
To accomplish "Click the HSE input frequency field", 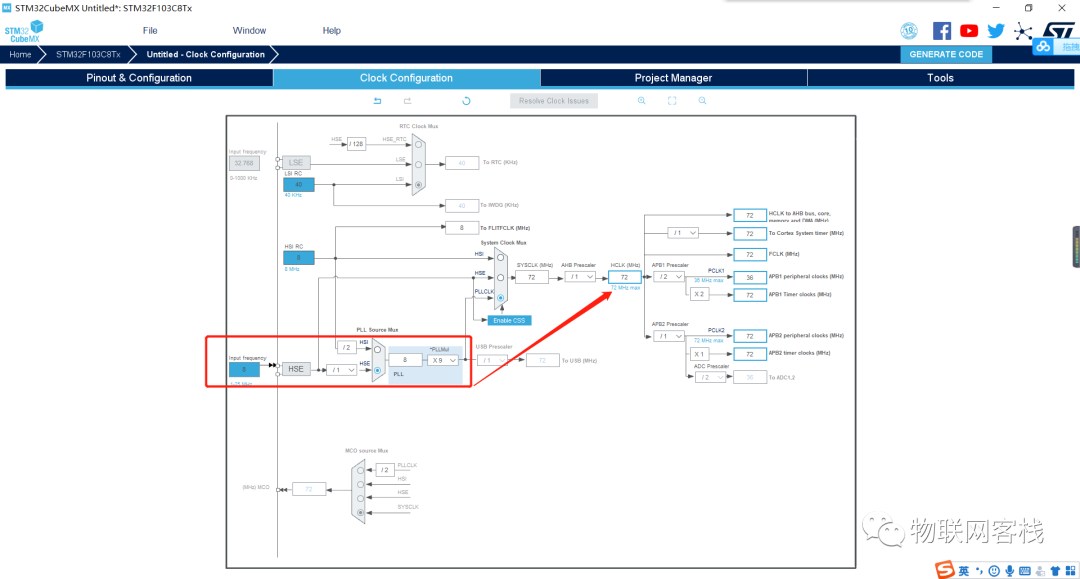I will point(244,370).
